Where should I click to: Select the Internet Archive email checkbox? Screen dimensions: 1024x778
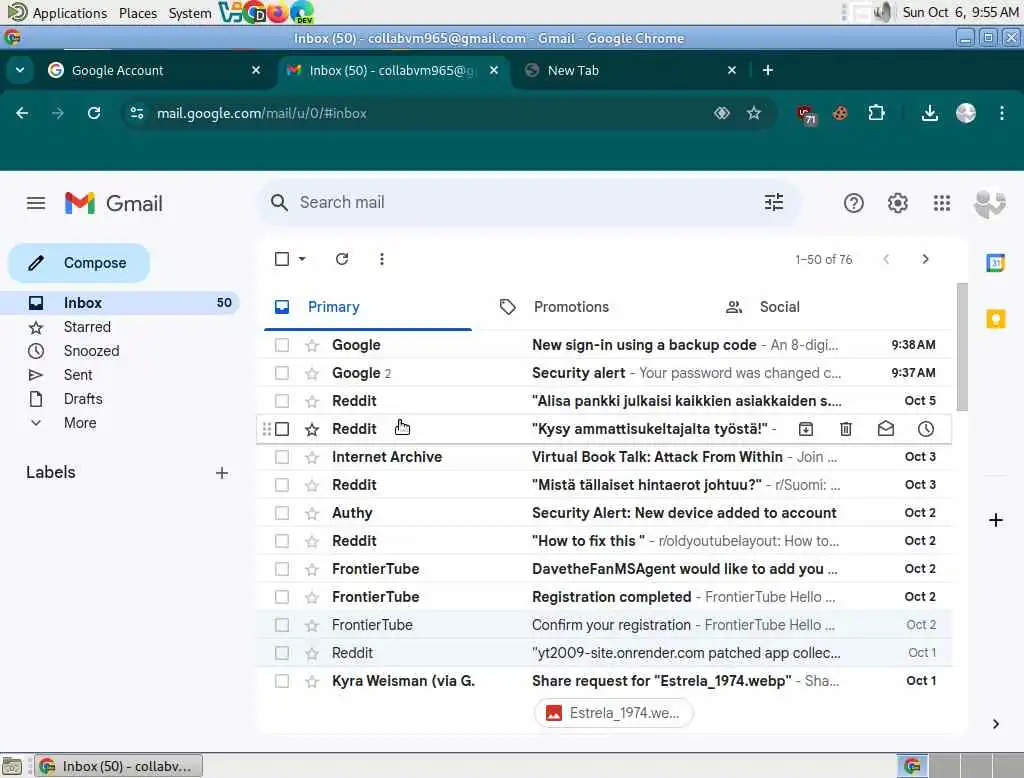[x=282, y=457]
